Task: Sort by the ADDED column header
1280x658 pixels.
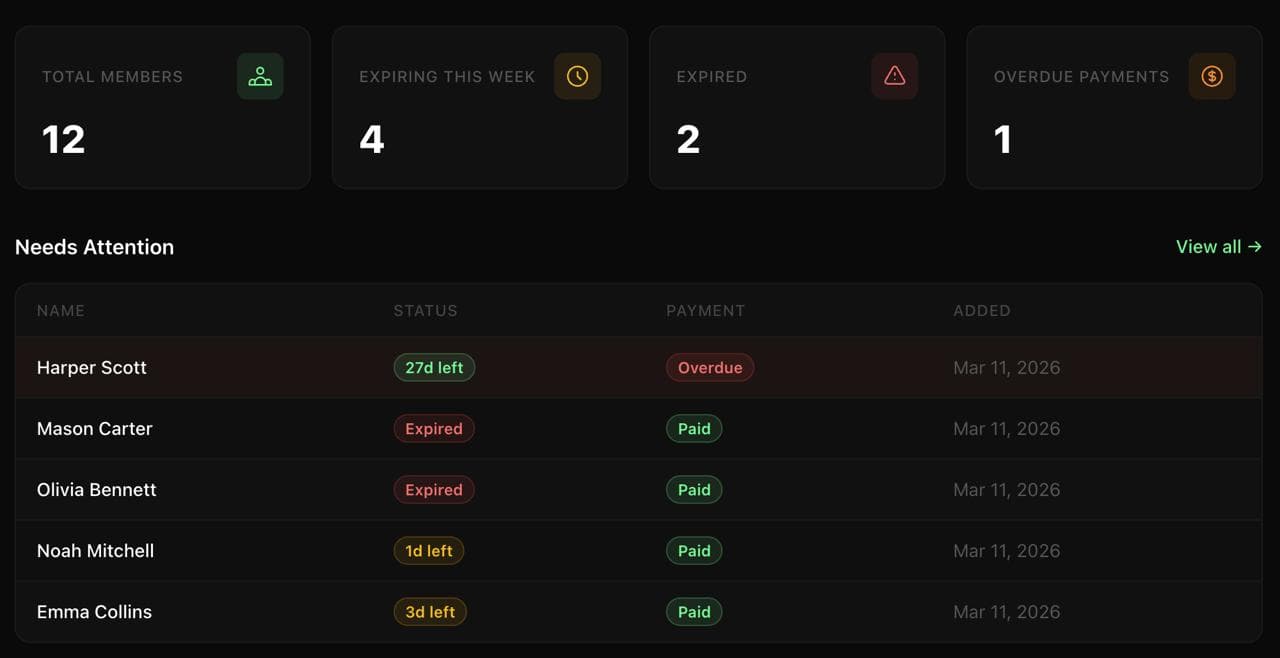Action: 982,311
